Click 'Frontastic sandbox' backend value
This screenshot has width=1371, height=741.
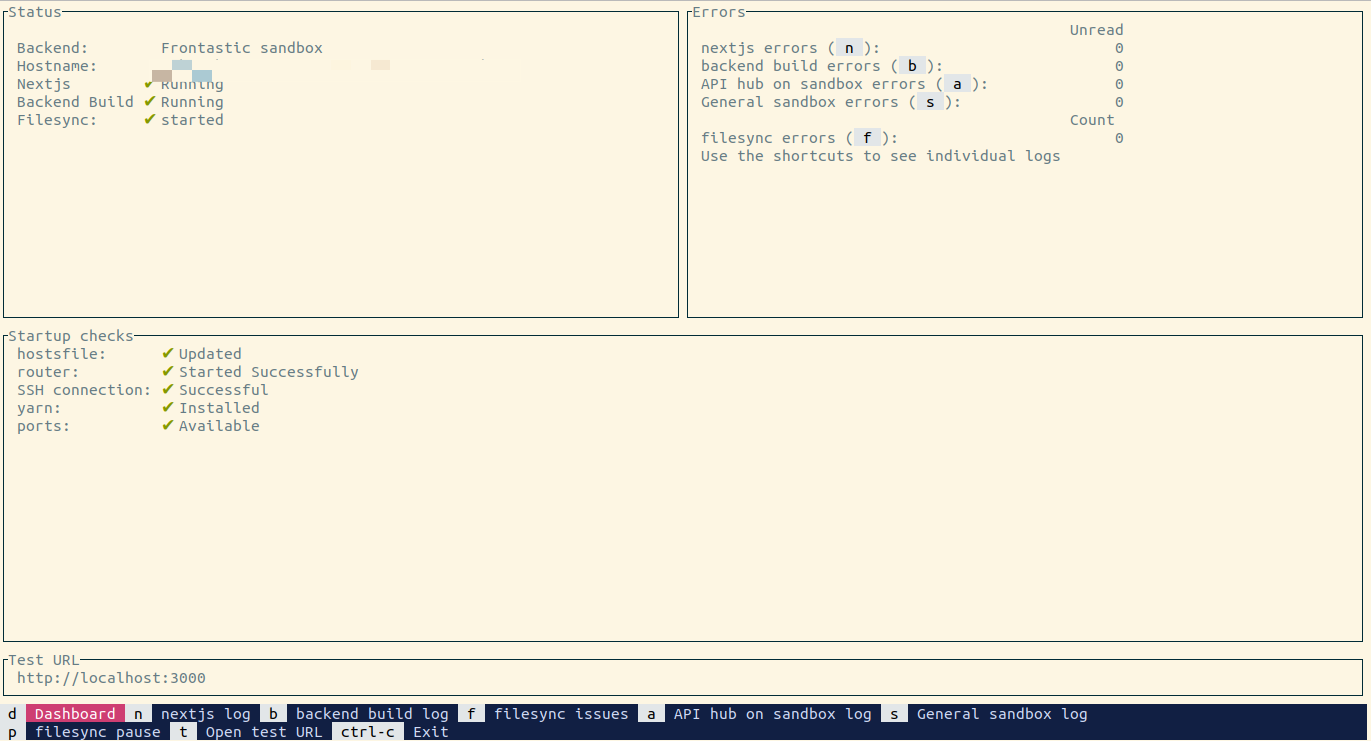pos(242,48)
